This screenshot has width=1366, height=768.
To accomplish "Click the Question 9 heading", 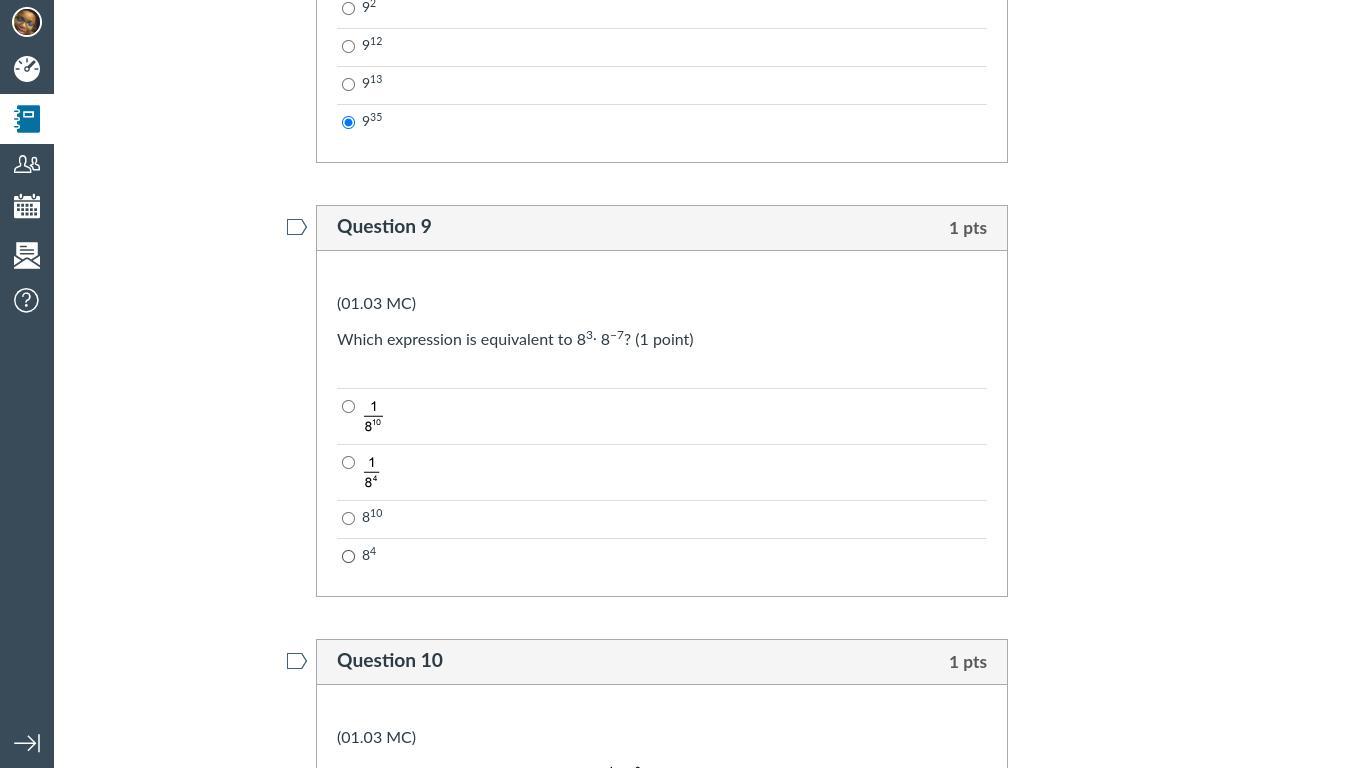I will [384, 227].
